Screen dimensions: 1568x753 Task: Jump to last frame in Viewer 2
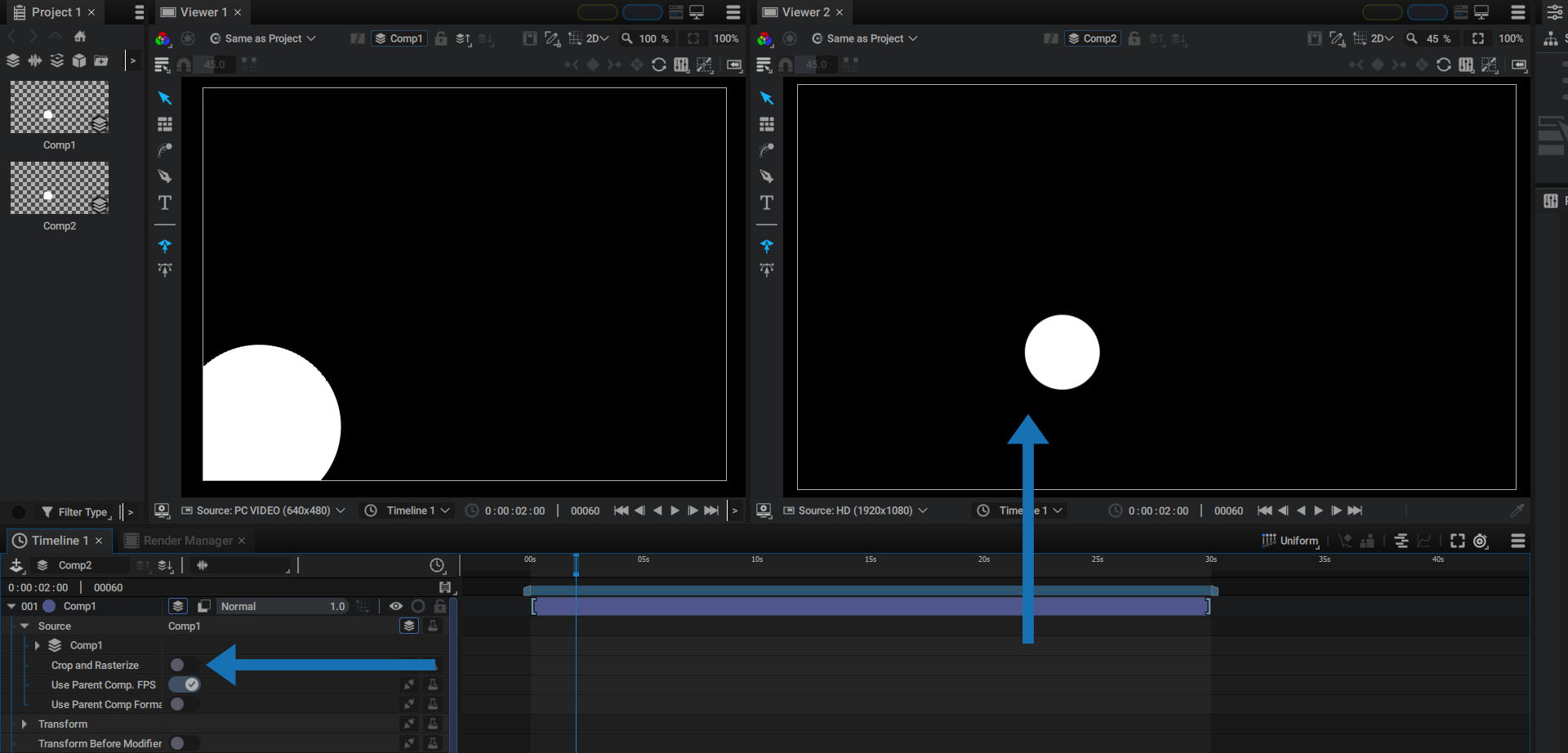(x=1355, y=510)
